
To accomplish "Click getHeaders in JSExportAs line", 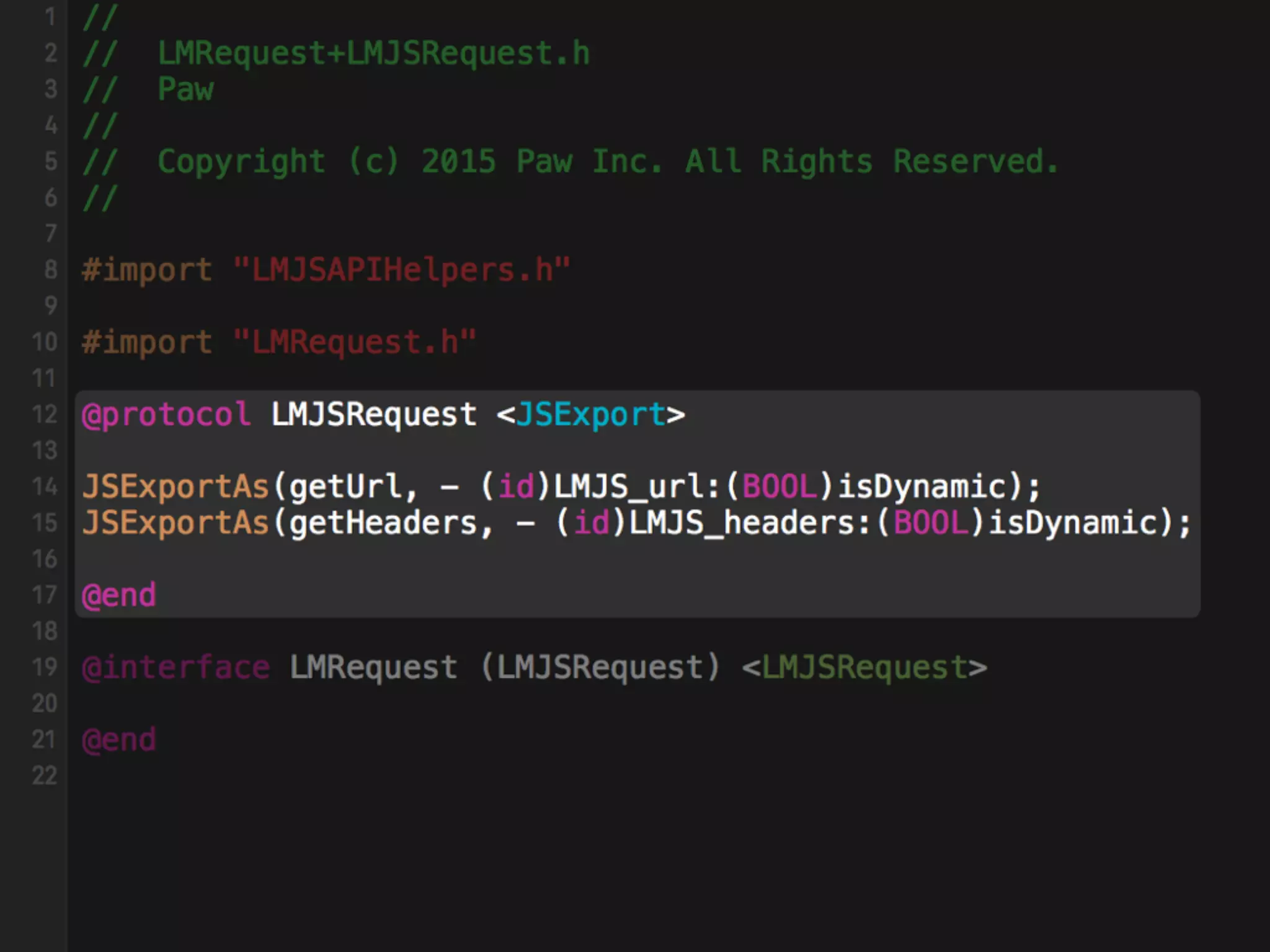I will (383, 522).
